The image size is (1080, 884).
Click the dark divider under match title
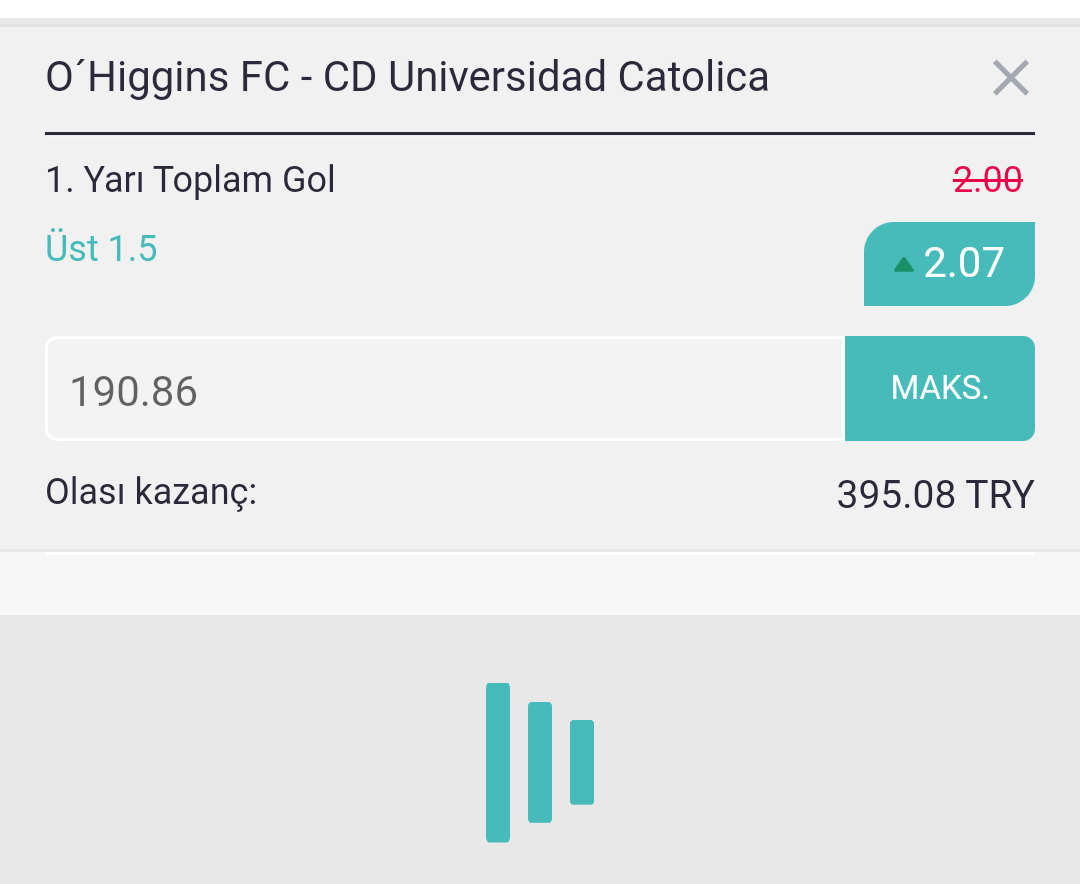tap(540, 134)
